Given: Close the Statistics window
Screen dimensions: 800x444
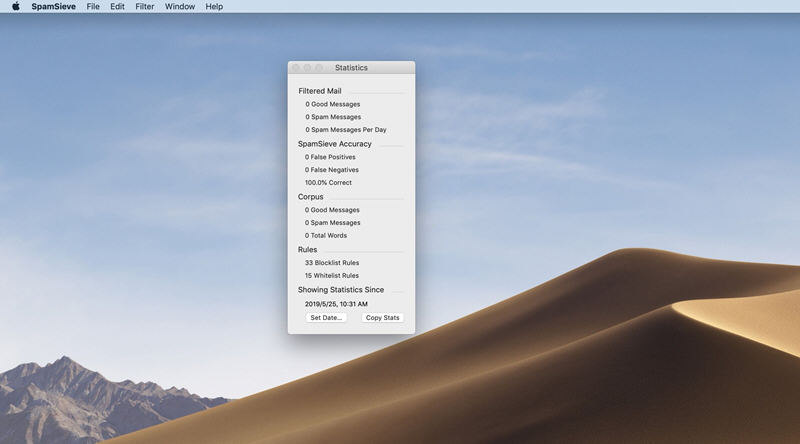Looking at the screenshot, I should click(x=296, y=68).
